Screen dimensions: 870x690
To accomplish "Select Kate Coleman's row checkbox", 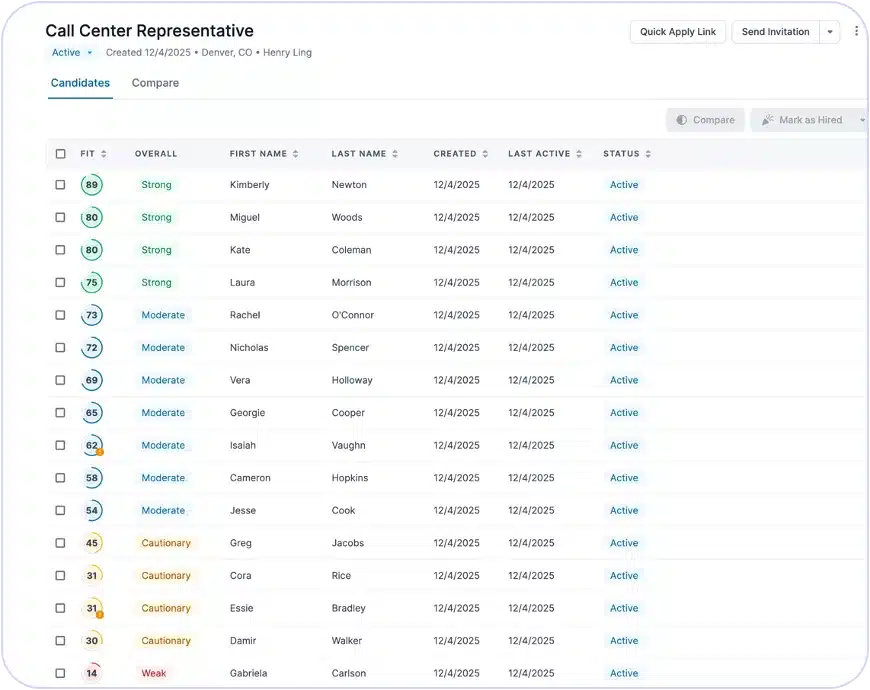I will tap(60, 250).
